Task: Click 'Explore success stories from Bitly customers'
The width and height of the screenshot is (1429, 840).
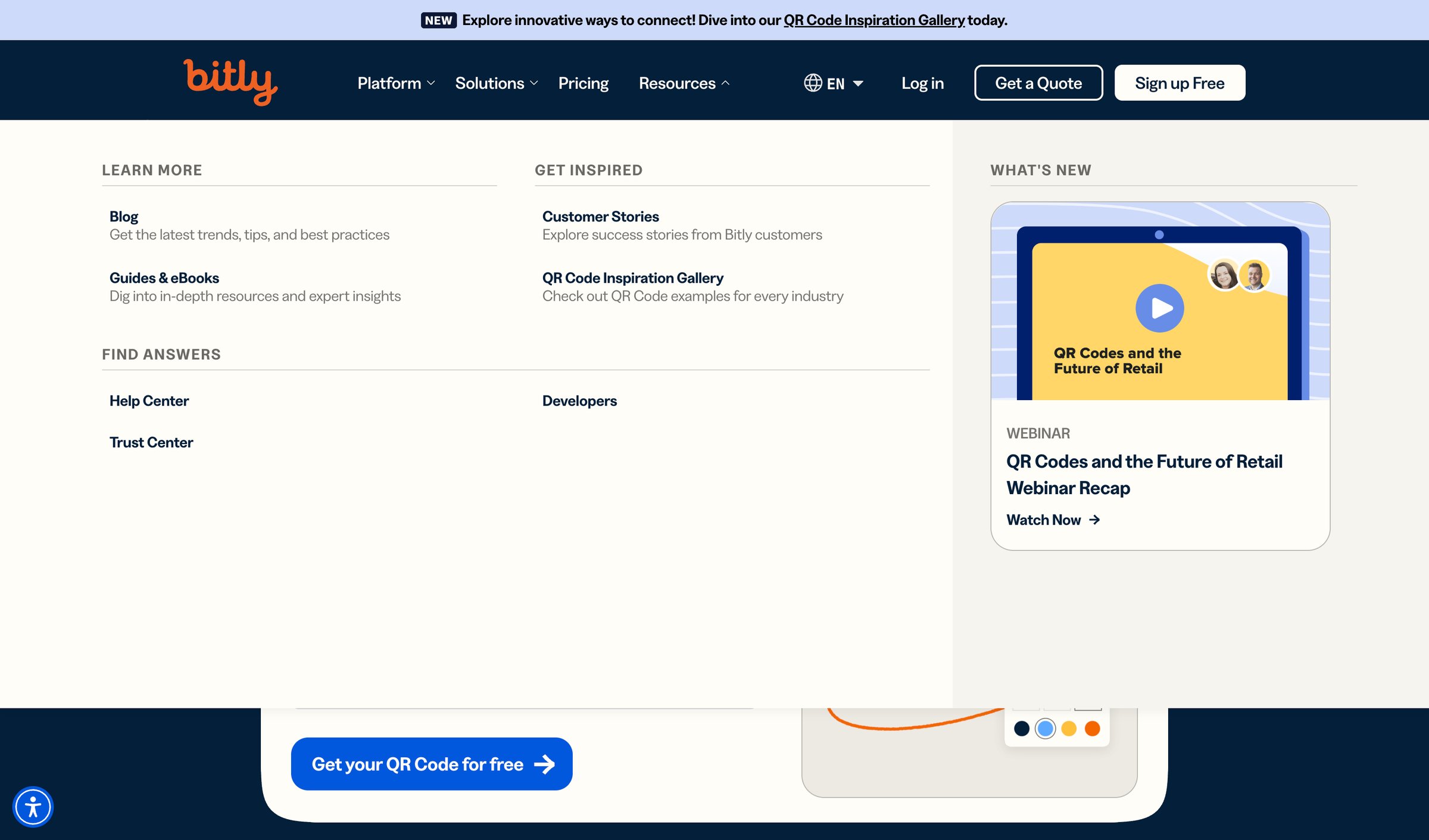Action: 682,235
